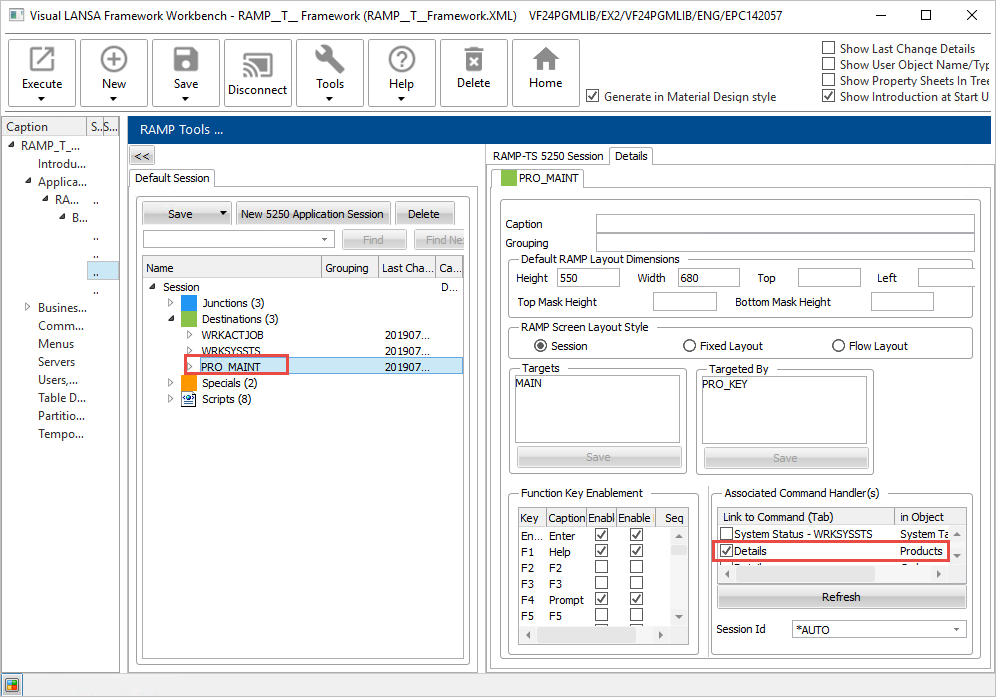Enable Show Last Change Details checkbox

tap(829, 48)
